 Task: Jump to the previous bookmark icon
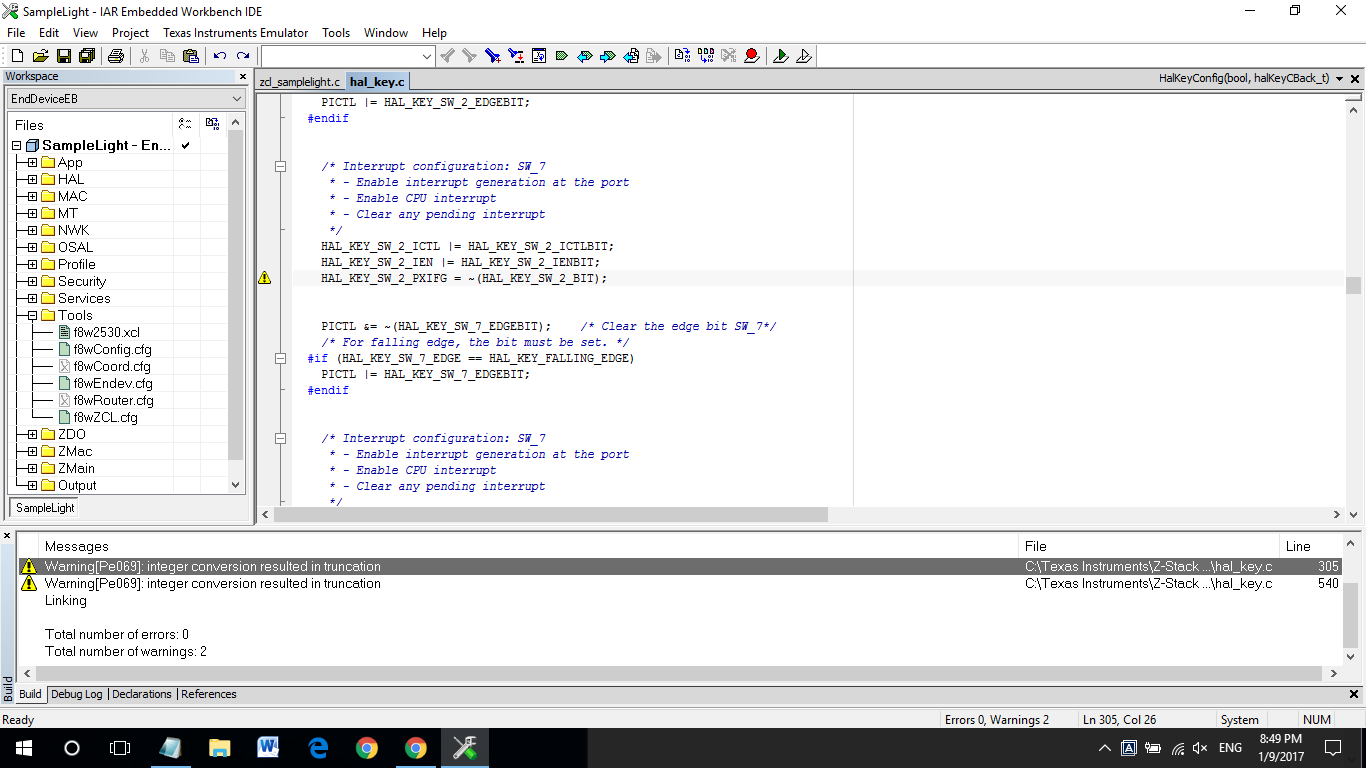click(x=585, y=56)
